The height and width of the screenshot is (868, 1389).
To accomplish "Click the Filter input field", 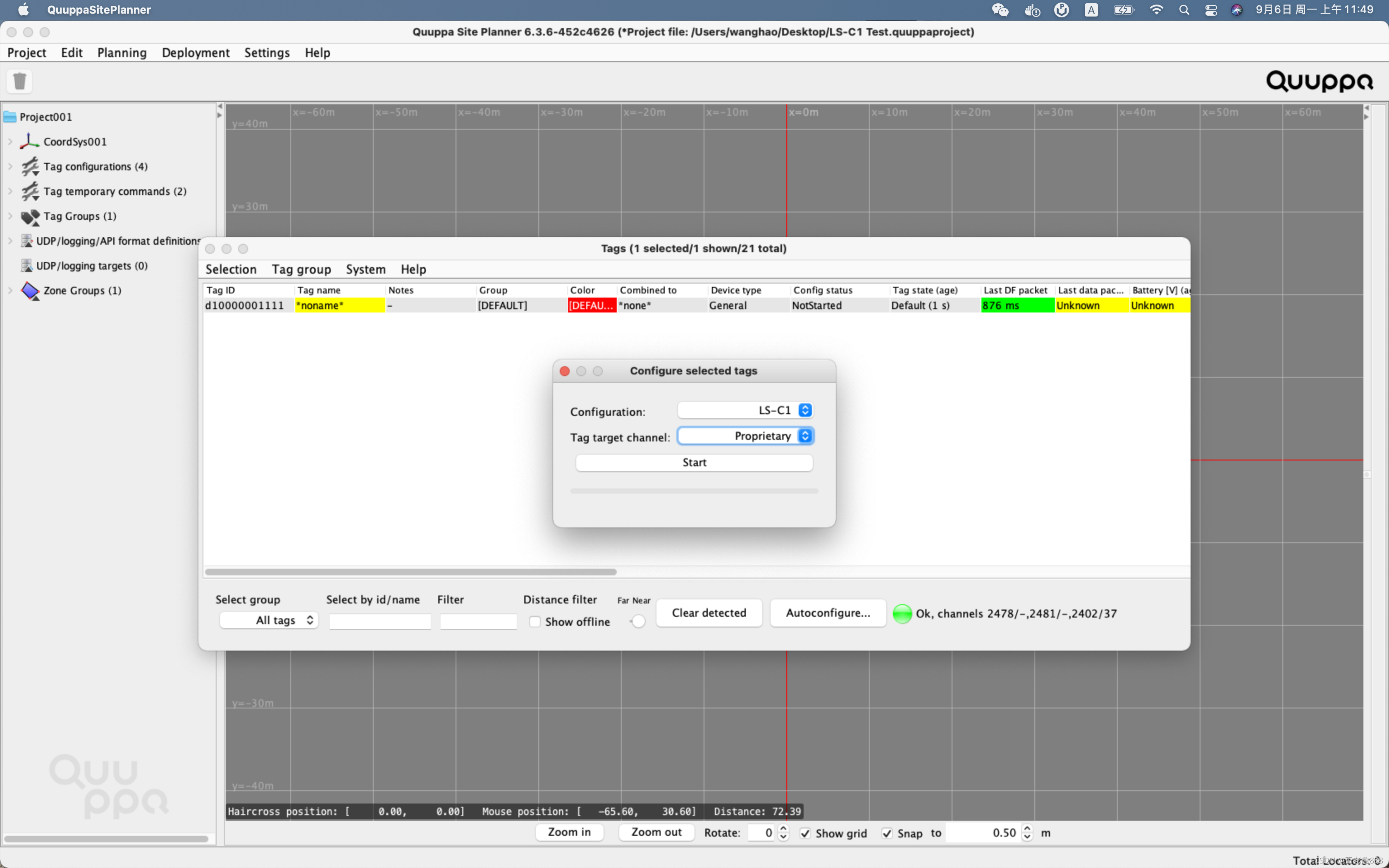I will [478, 621].
